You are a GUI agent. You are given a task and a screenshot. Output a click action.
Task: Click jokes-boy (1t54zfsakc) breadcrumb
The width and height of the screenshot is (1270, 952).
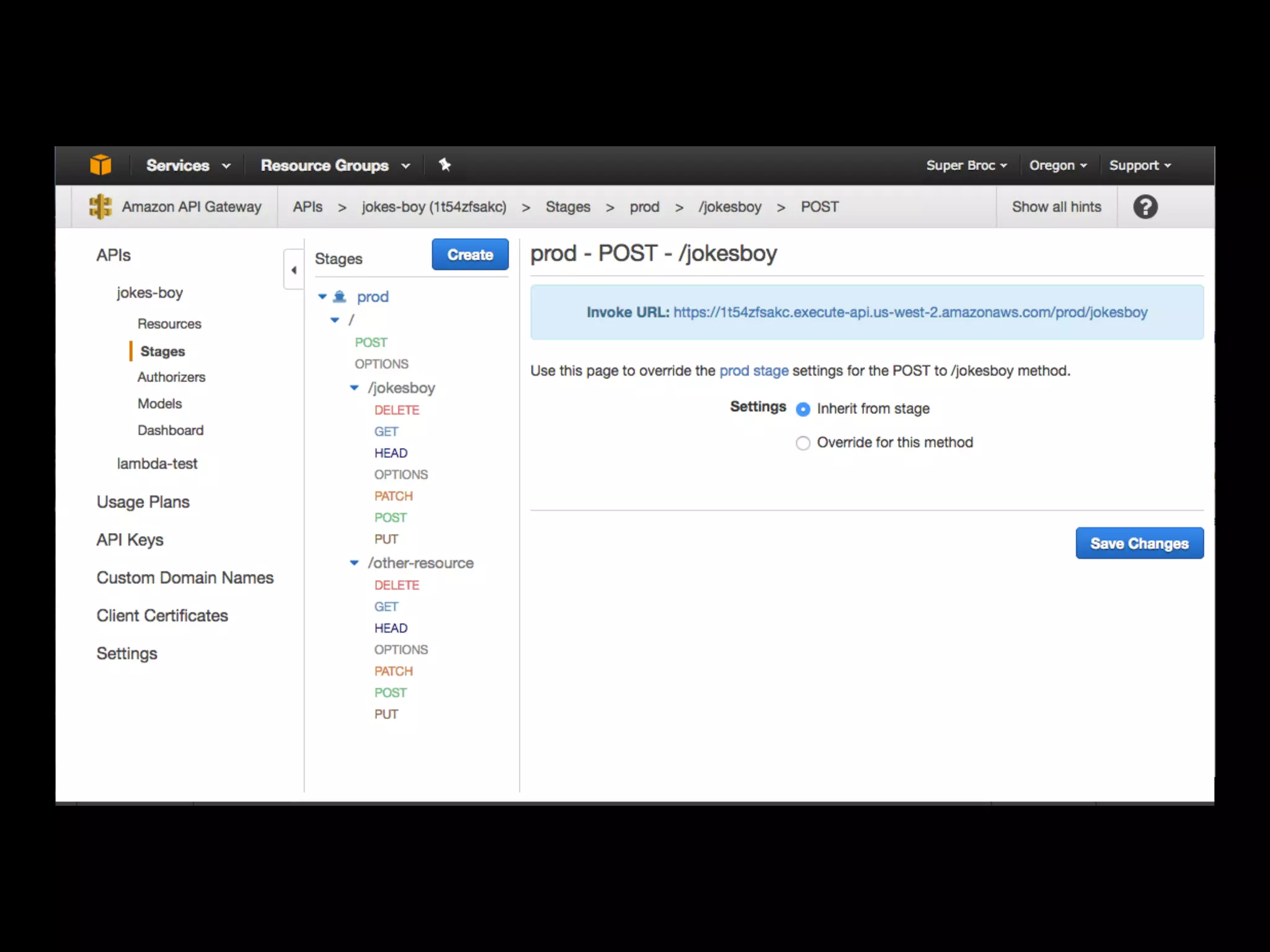(434, 207)
